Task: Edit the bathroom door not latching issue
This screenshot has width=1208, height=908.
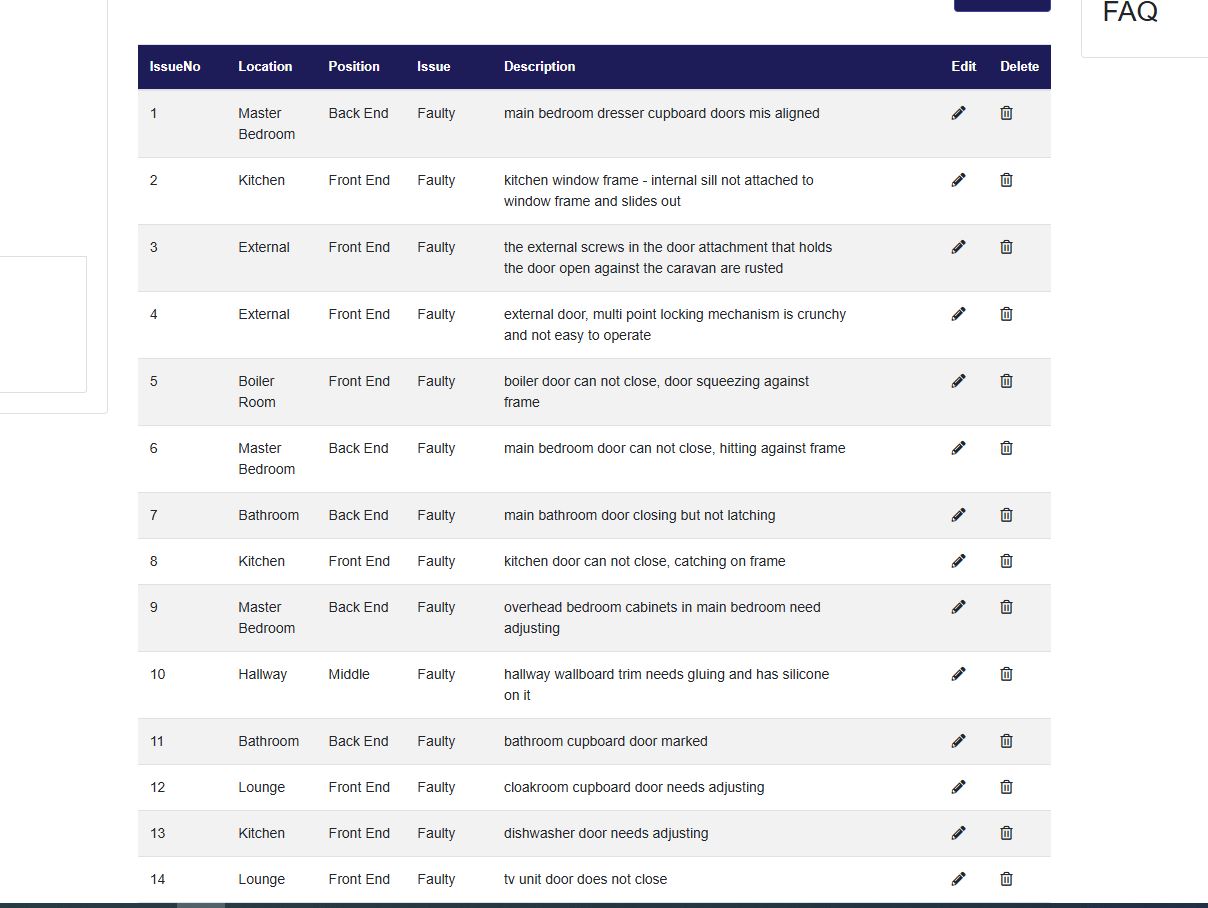Action: 958,515
